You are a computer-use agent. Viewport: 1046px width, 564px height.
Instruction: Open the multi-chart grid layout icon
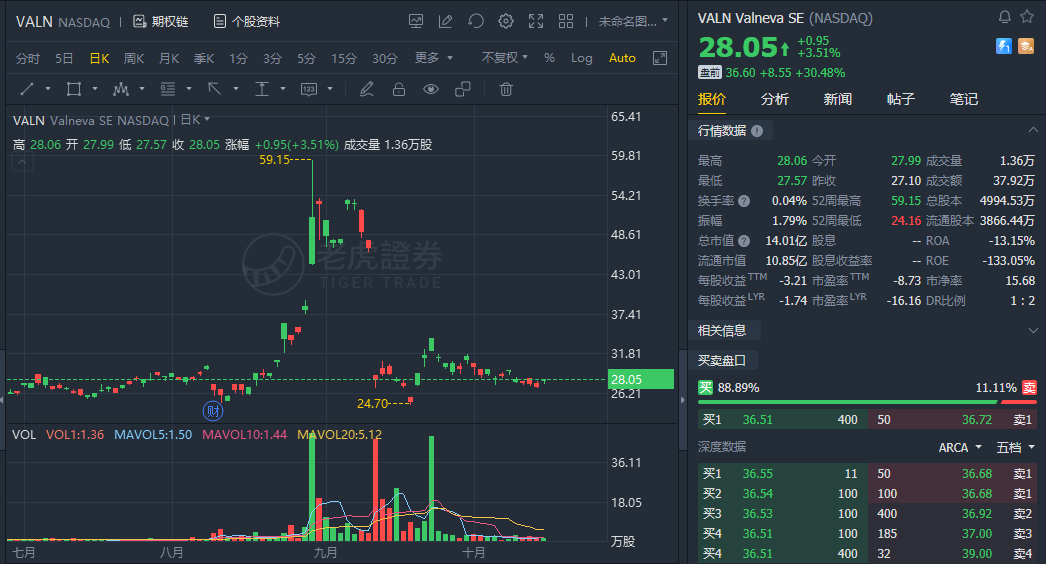[566, 21]
